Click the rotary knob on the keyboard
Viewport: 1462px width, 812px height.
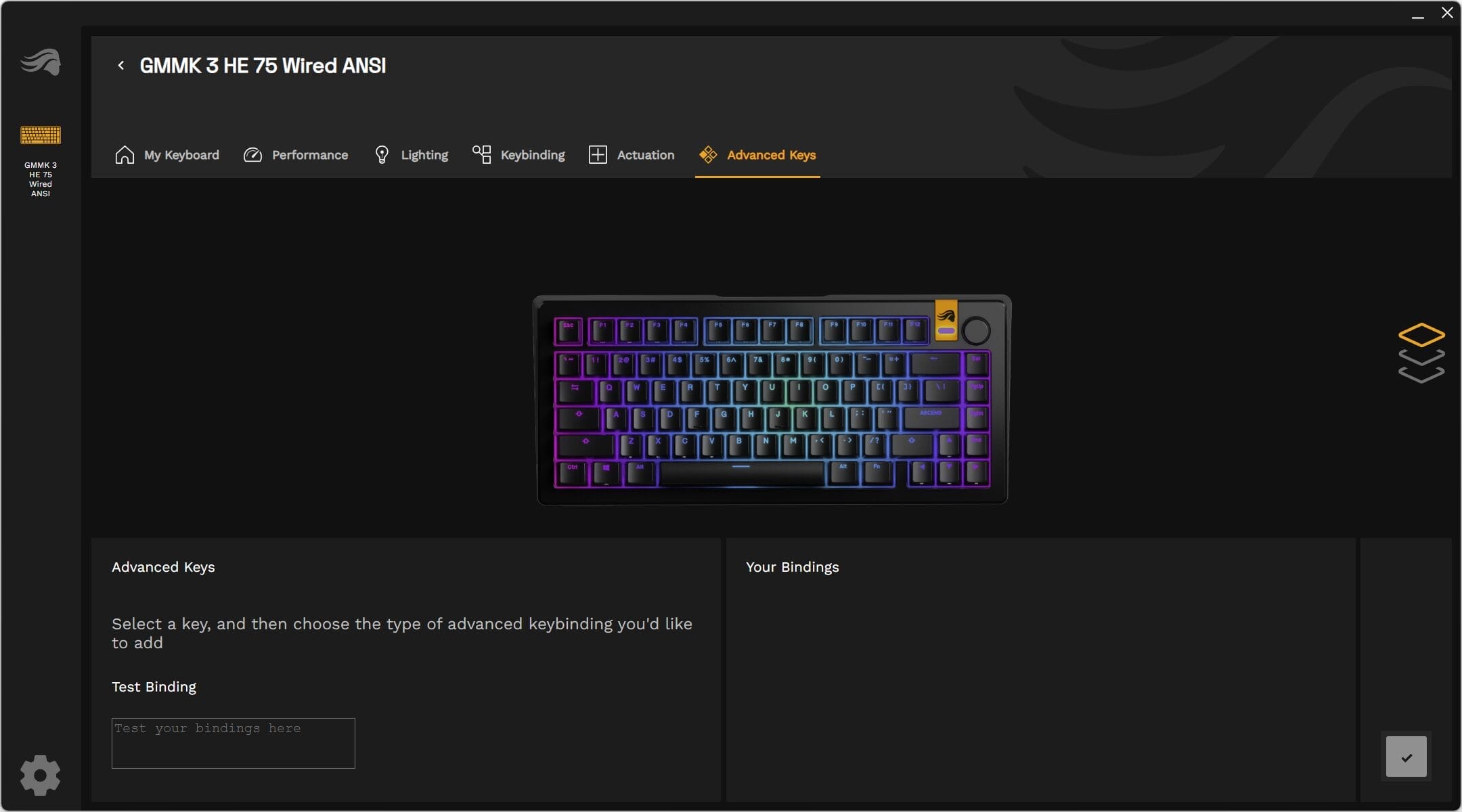[976, 331]
